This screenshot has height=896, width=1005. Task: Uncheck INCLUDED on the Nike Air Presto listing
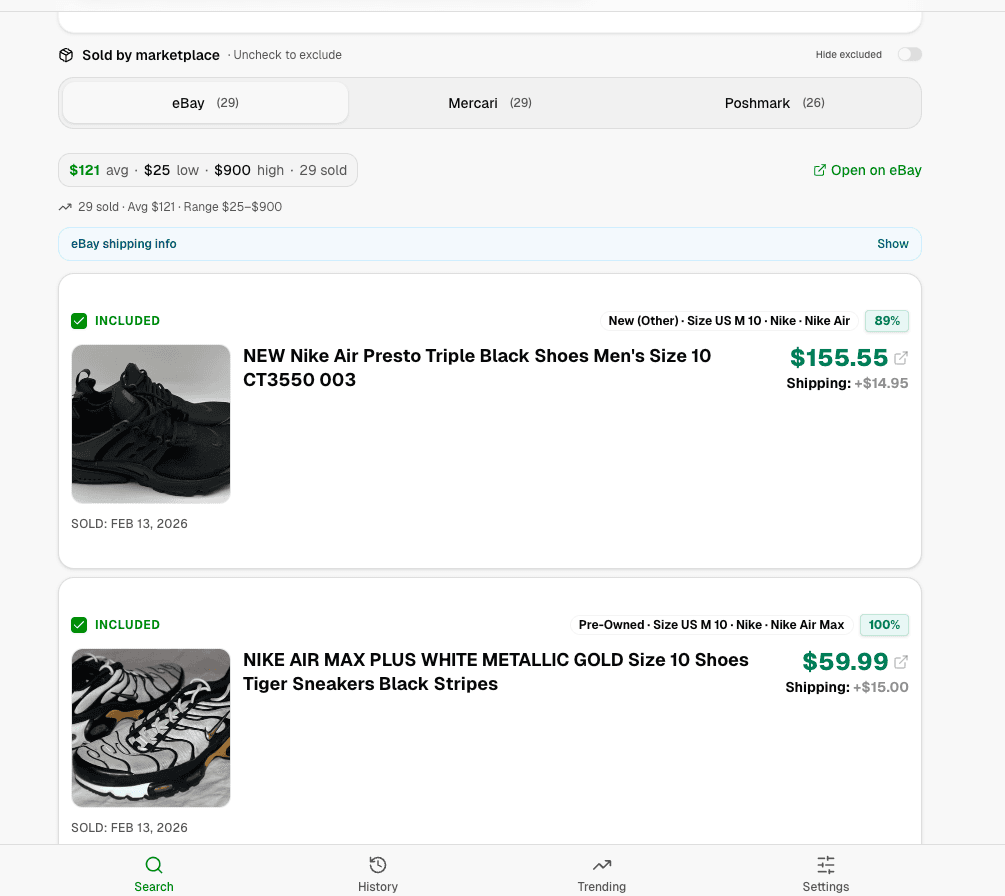pyautogui.click(x=79, y=321)
